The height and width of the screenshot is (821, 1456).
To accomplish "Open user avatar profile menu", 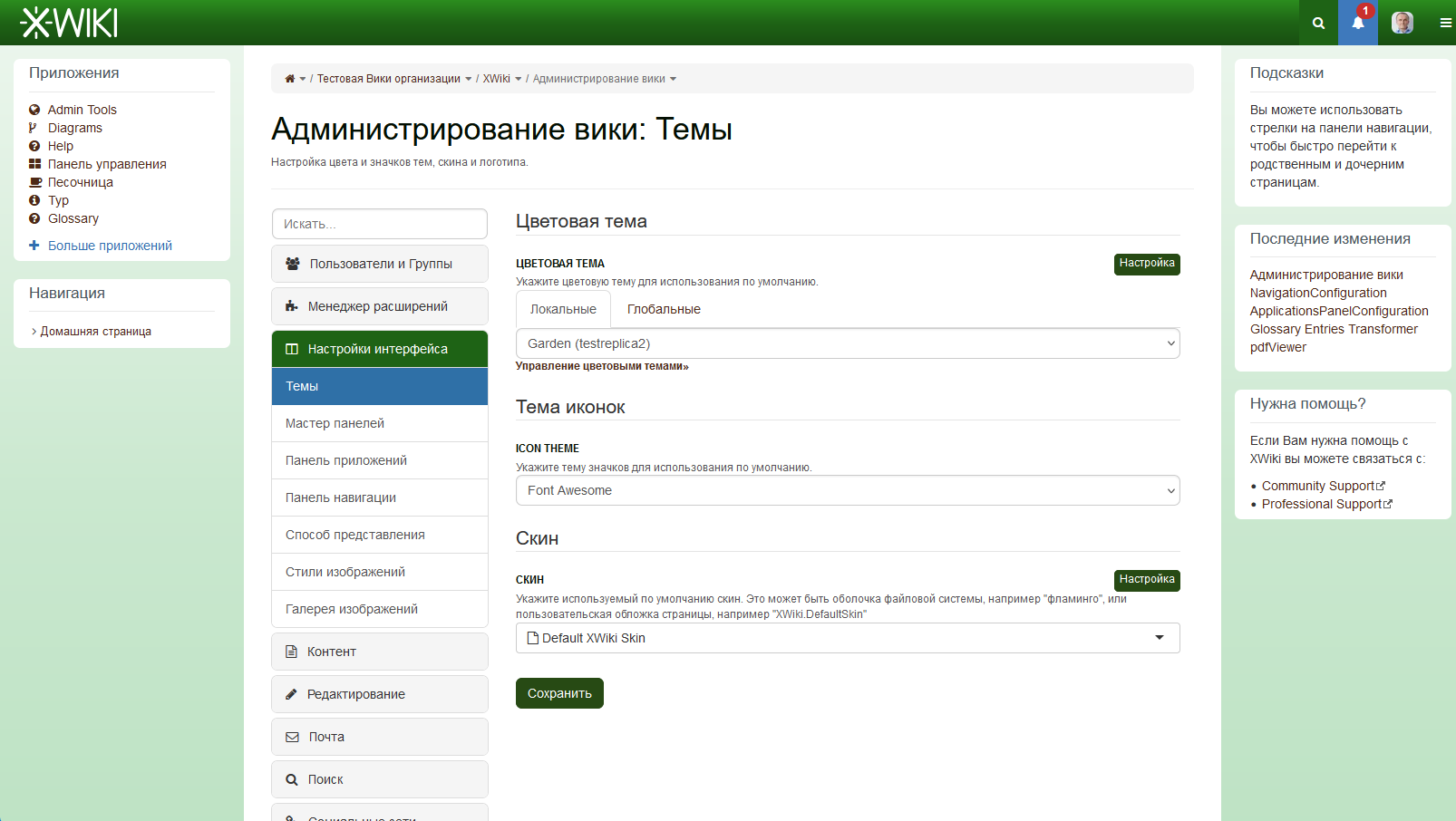I will coord(1403,23).
